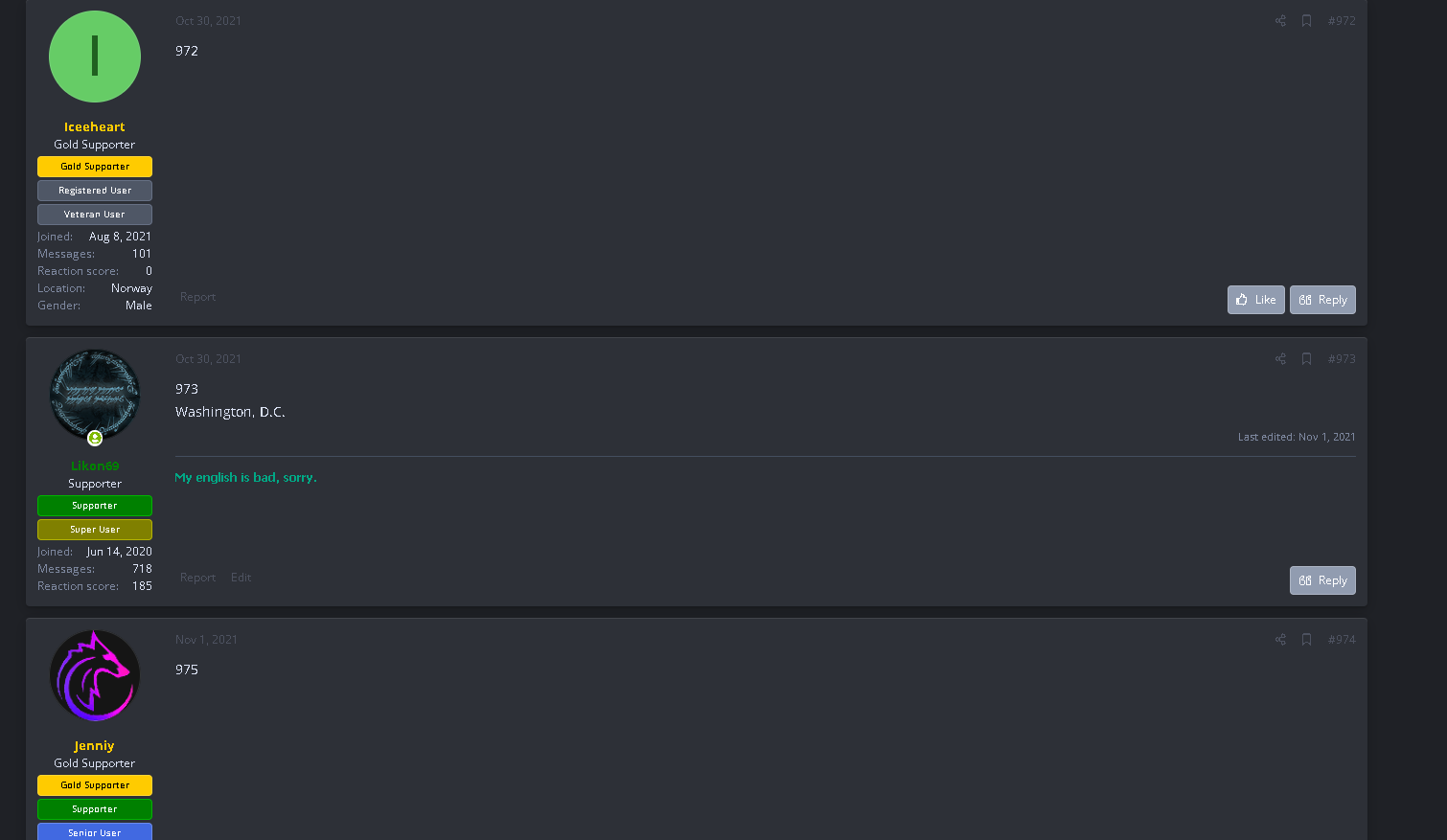Screen dimensions: 1447x840
Task: Reply to Iceeheart's post 972
Action: [1322, 300]
